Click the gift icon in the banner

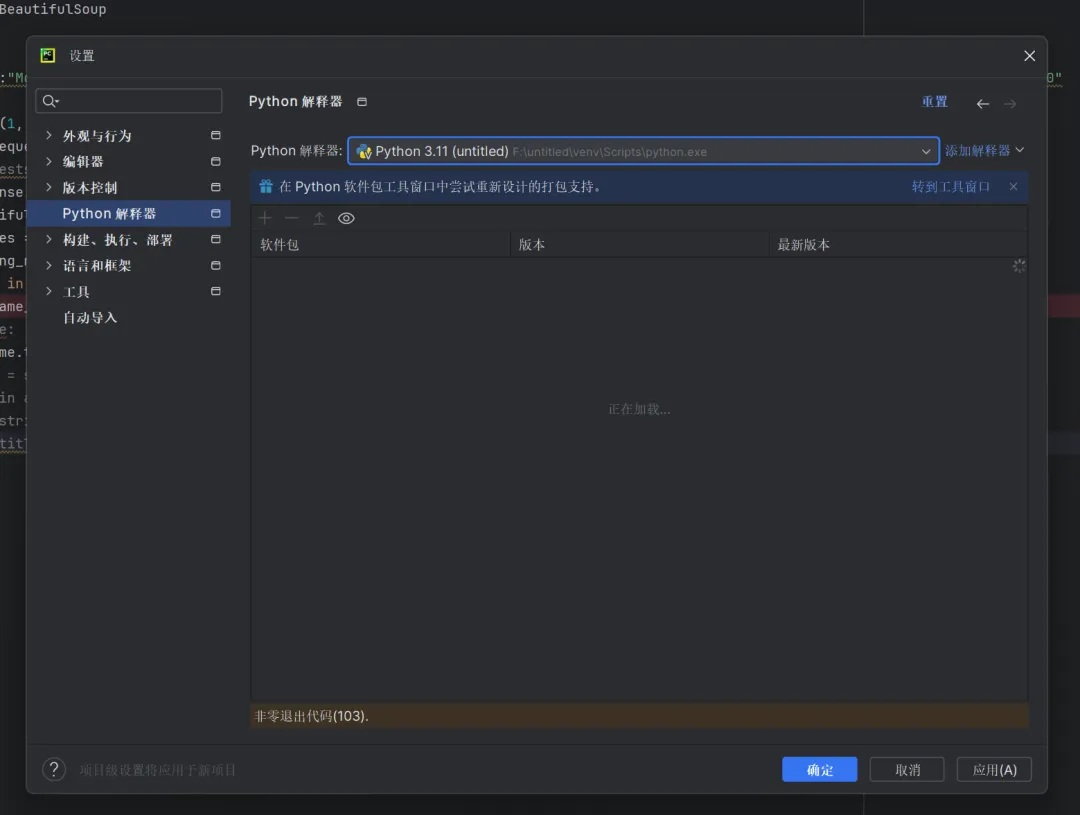pyautogui.click(x=266, y=186)
